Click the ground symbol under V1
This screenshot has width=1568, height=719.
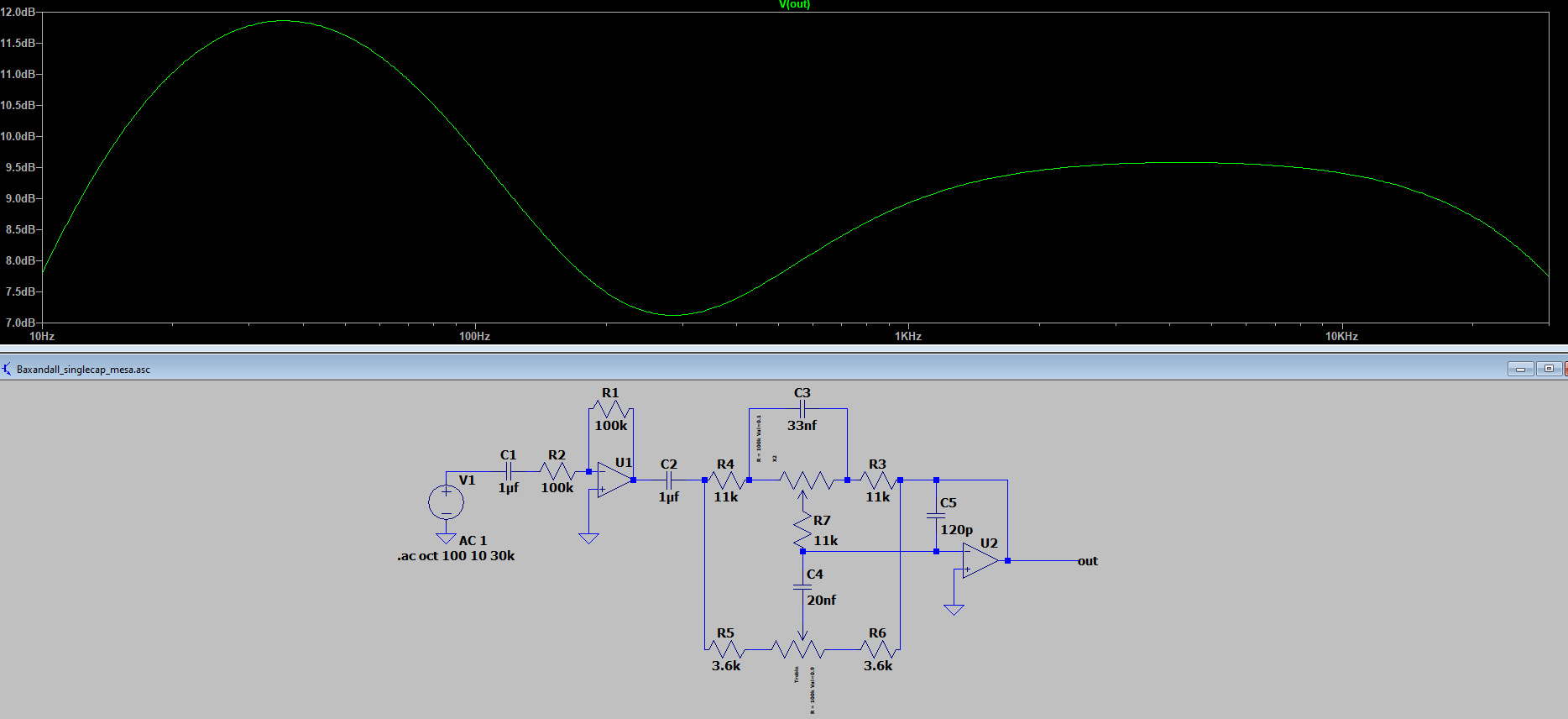click(x=446, y=538)
